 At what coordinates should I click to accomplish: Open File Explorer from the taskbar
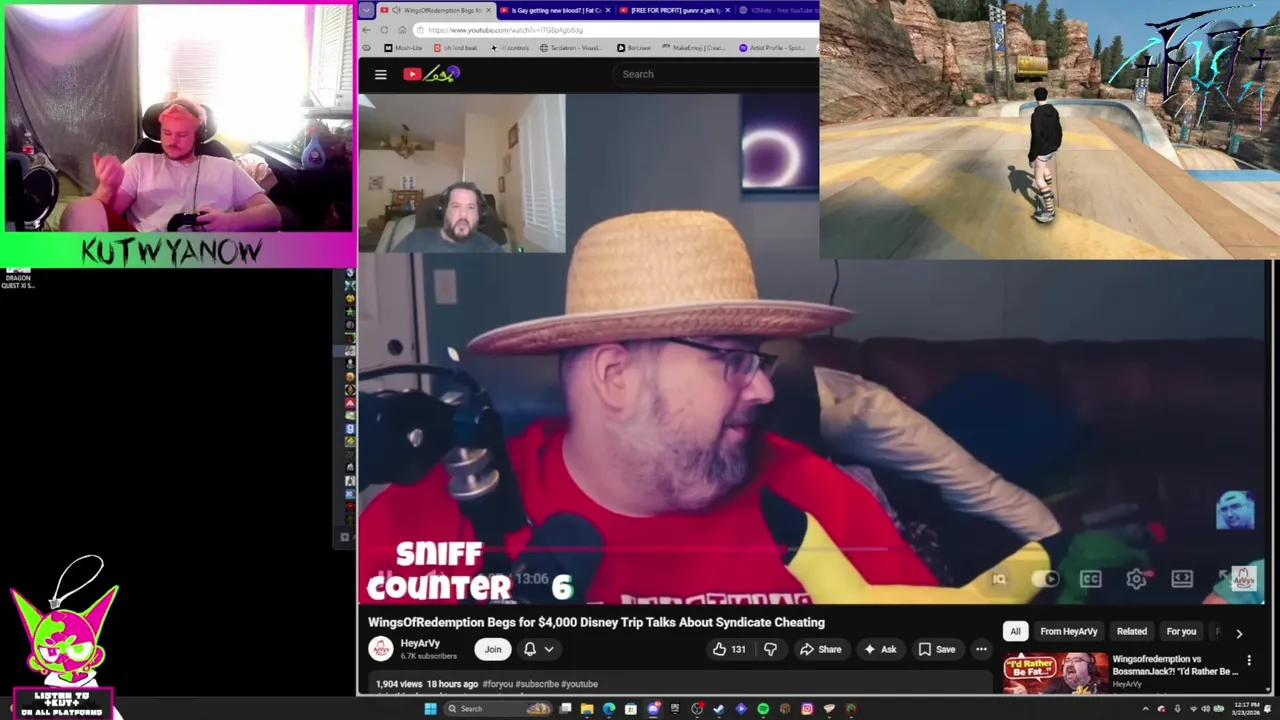coord(587,709)
